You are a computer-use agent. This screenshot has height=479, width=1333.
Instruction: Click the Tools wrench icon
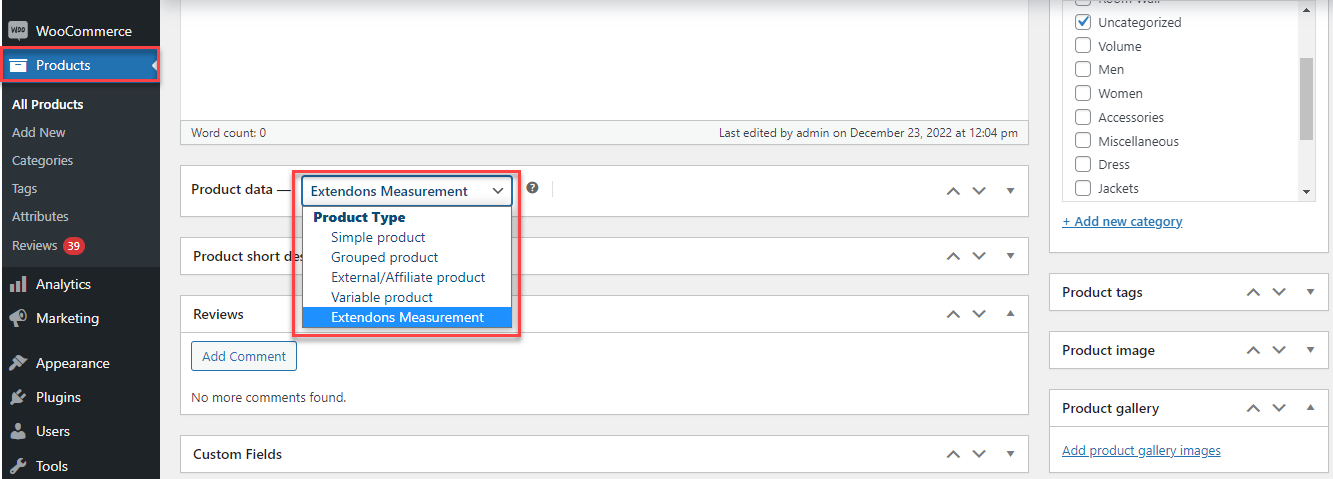(x=18, y=465)
